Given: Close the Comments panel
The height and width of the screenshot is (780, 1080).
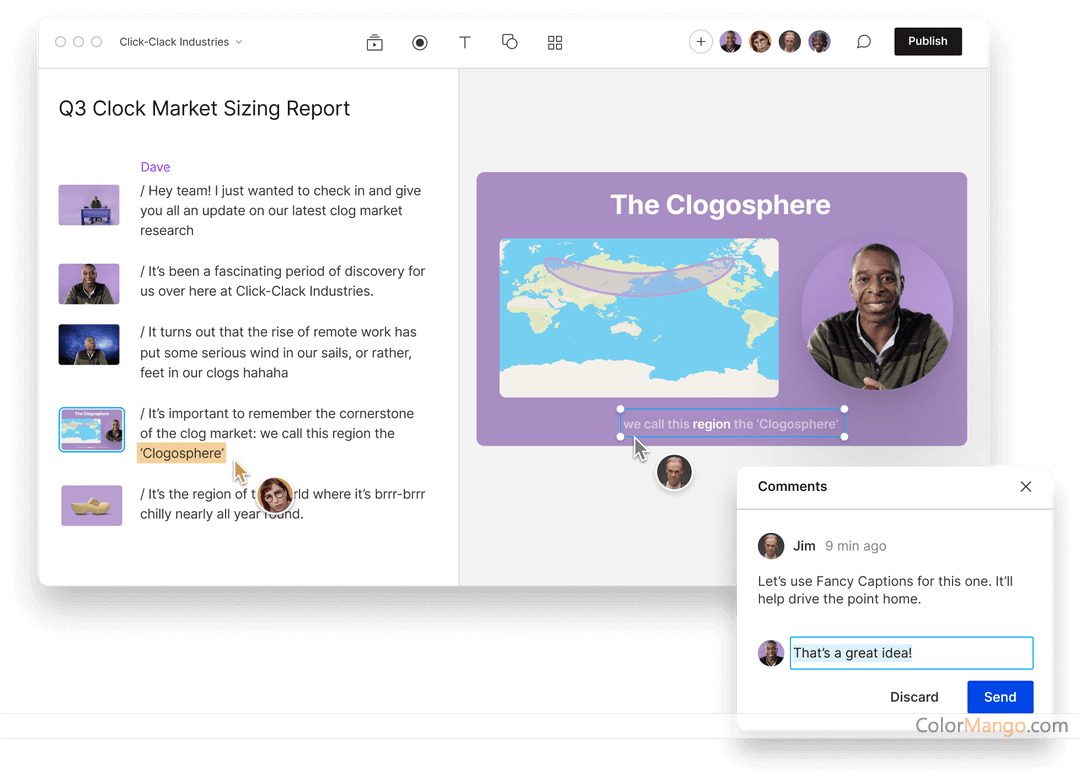Looking at the screenshot, I should pos(1025,487).
